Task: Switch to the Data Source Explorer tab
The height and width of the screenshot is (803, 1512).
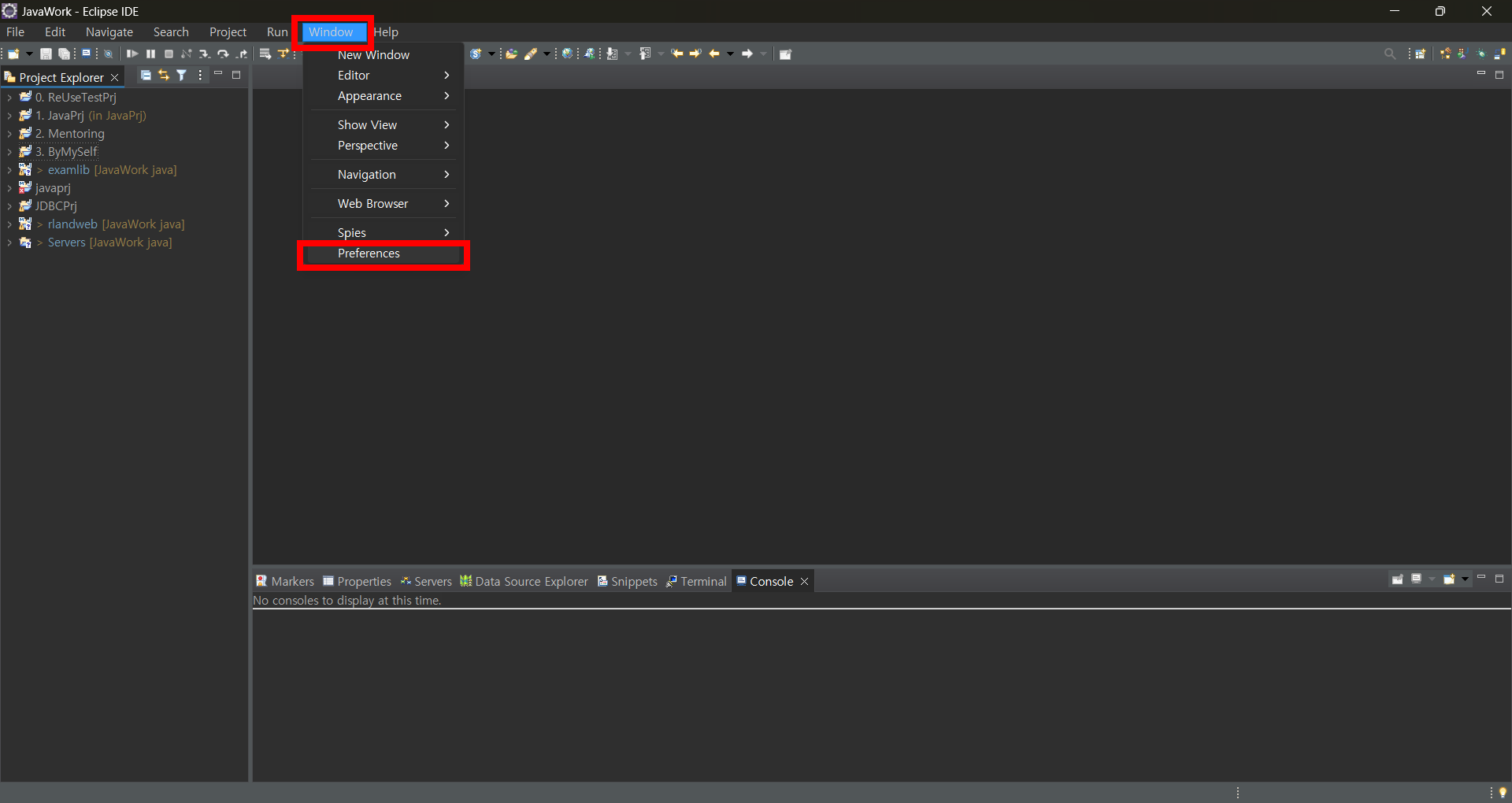Action: (524, 581)
